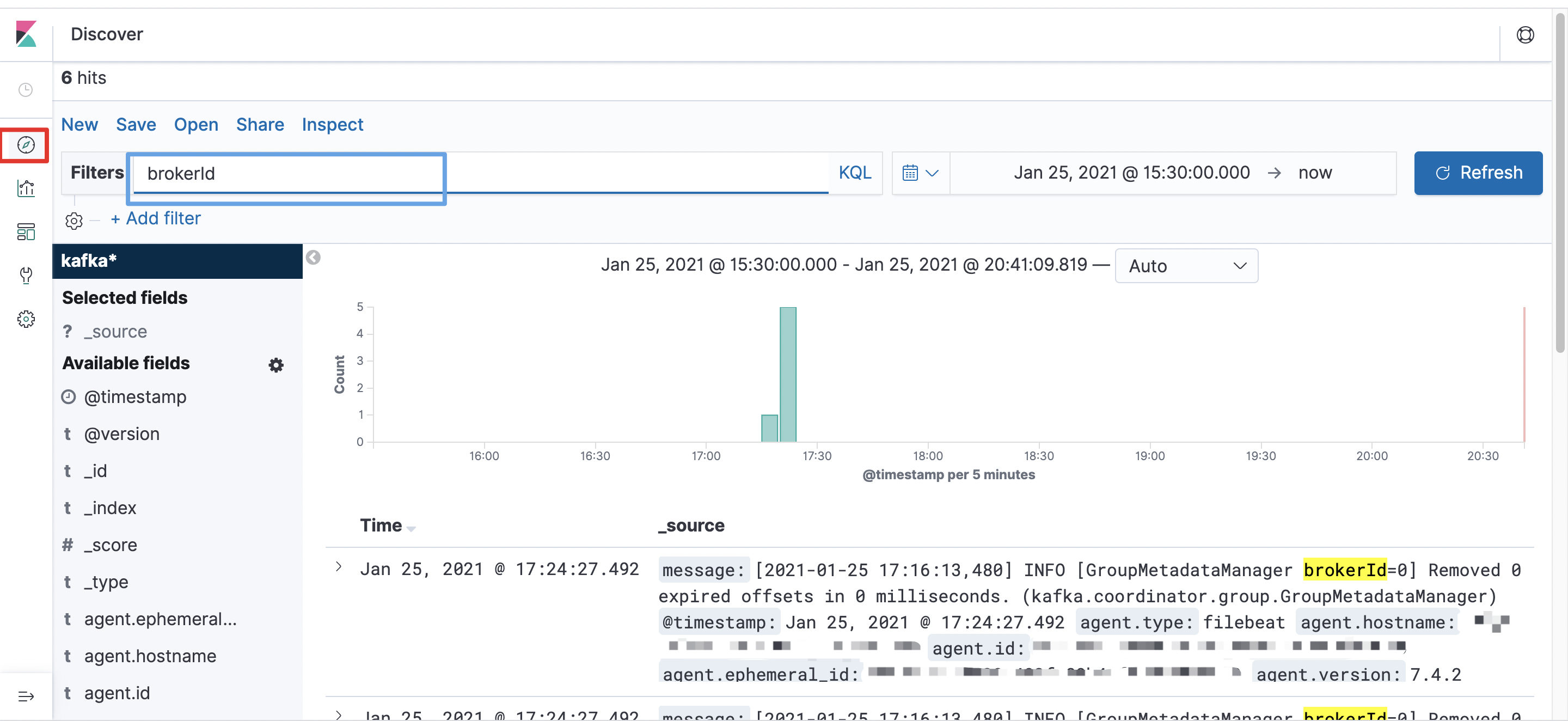Click the Selected fields heading
The height and width of the screenshot is (721, 1568).
pos(124,297)
